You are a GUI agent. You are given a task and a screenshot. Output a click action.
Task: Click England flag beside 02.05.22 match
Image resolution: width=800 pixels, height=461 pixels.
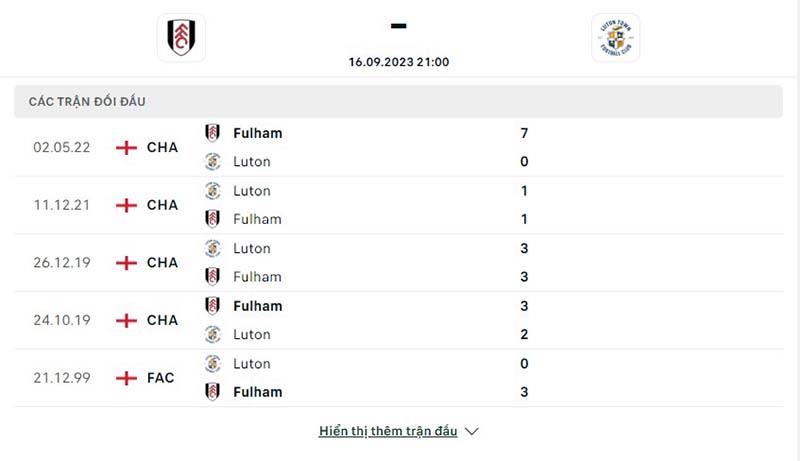click(x=126, y=147)
